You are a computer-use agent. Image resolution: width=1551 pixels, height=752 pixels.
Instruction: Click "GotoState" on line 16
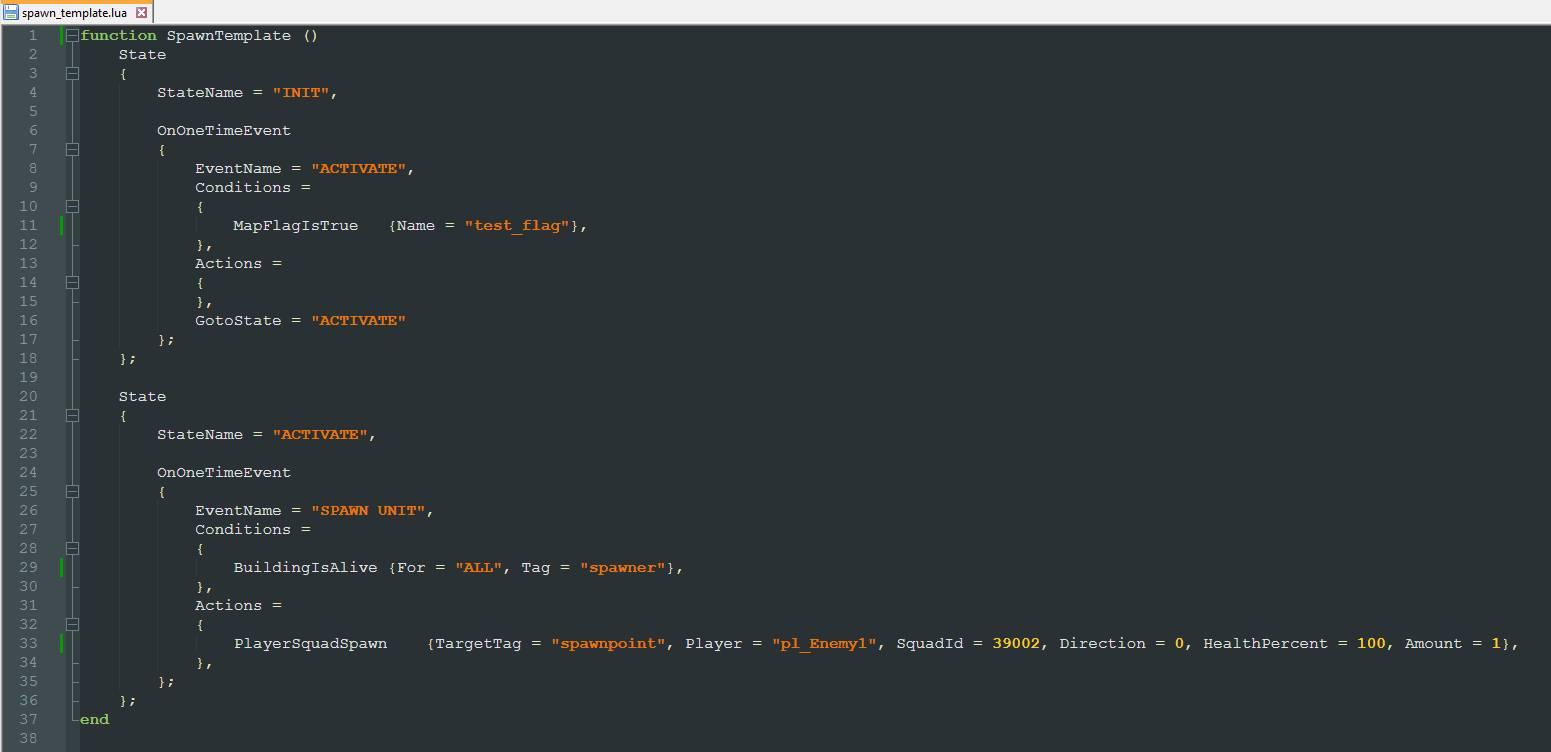[238, 320]
